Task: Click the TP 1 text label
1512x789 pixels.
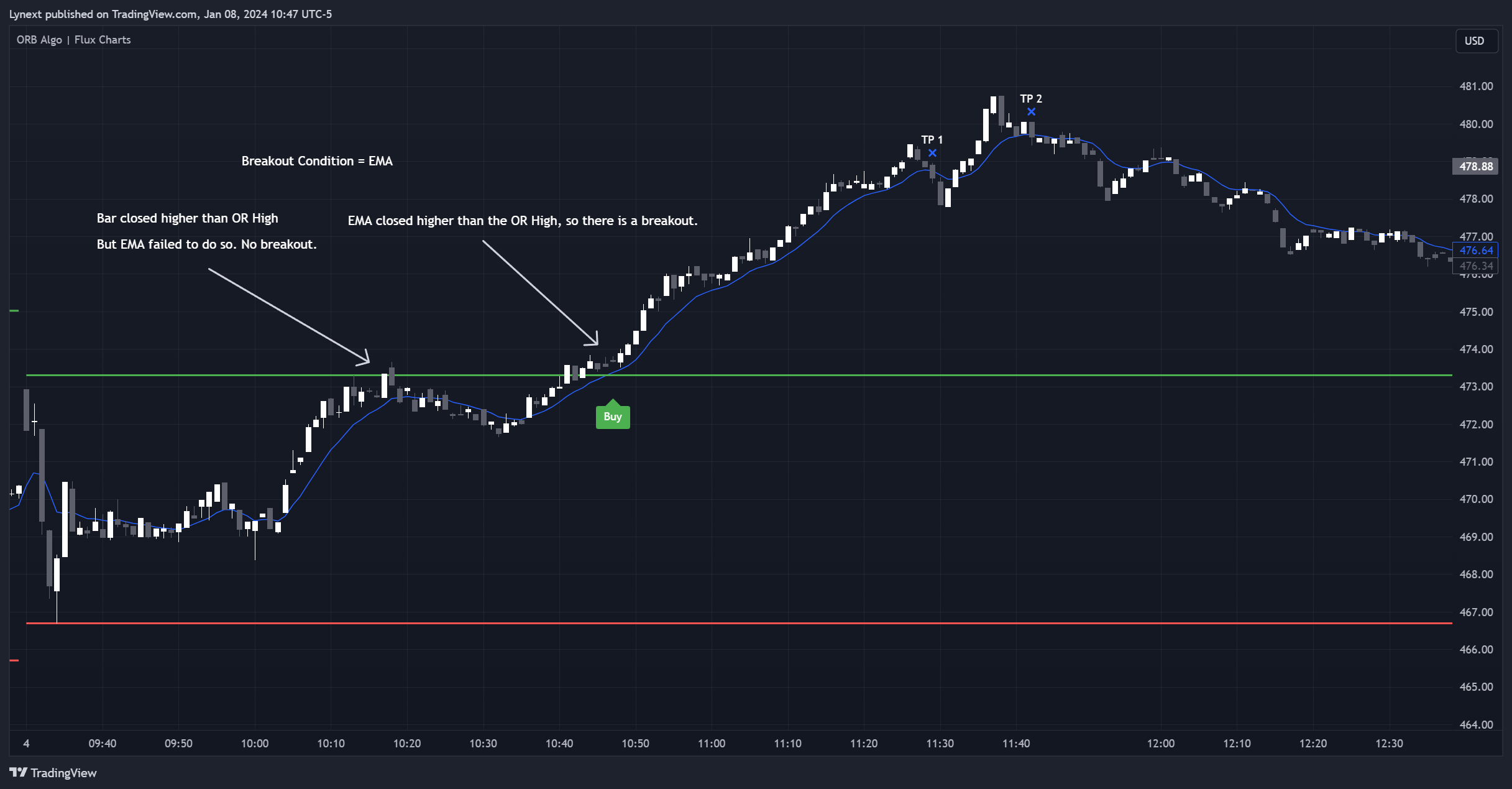Action: [932, 140]
